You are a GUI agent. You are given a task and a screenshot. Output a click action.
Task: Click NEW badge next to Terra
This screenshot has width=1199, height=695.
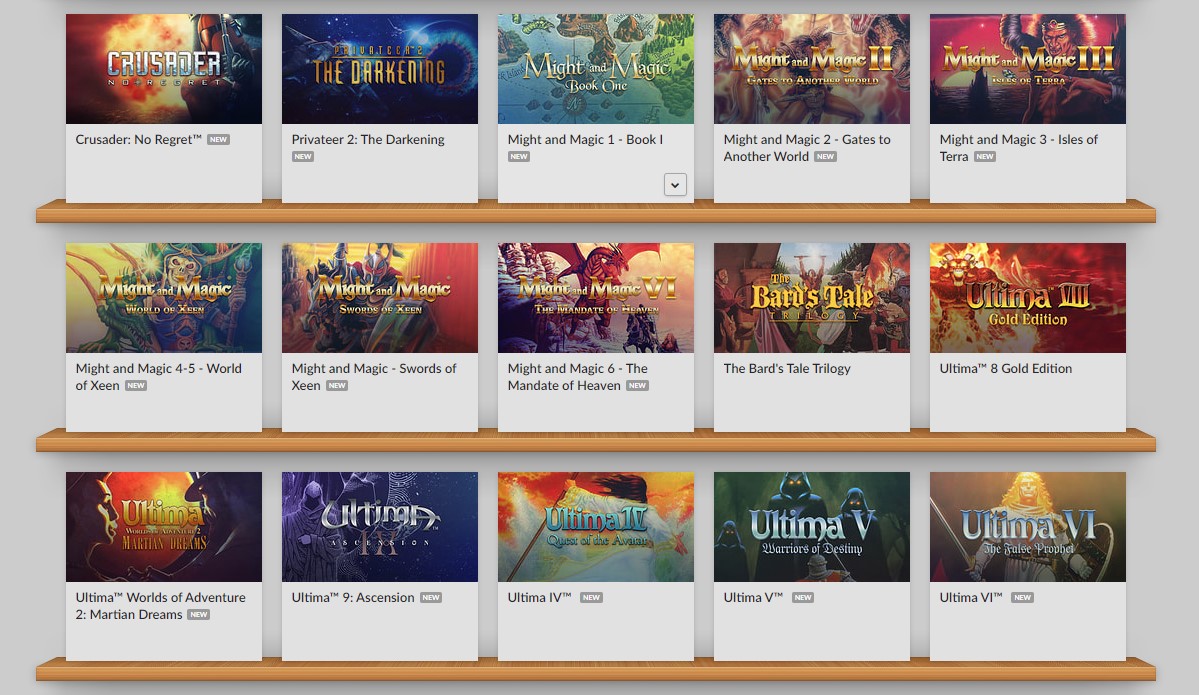(985, 156)
